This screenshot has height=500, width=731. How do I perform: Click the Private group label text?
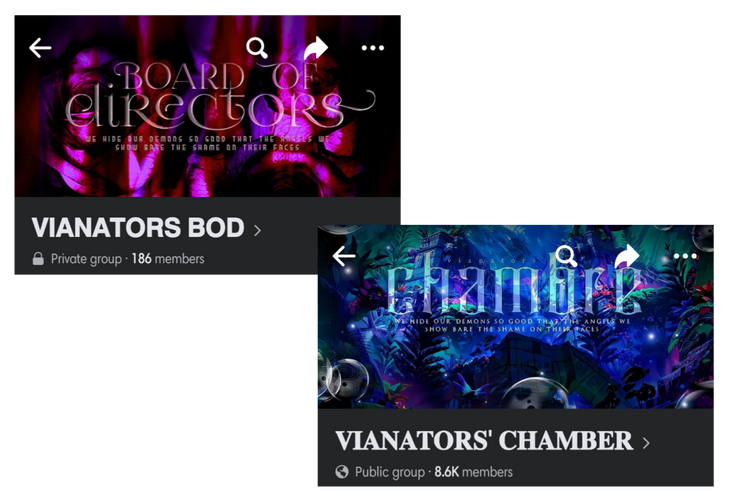tap(86, 259)
